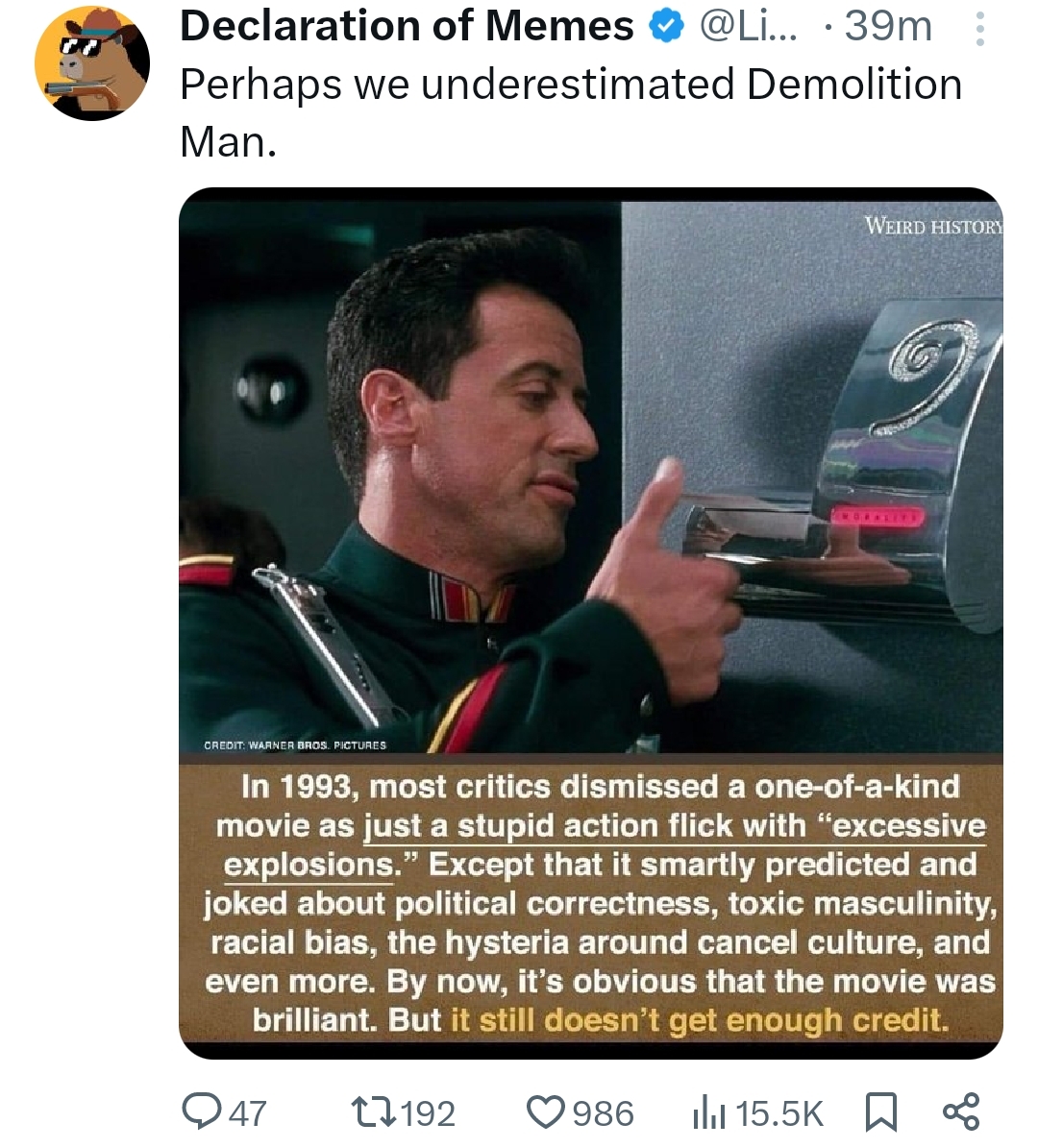Click the blue verified checkmark badge
This screenshot has width=1038, height=1148.
pos(667,28)
